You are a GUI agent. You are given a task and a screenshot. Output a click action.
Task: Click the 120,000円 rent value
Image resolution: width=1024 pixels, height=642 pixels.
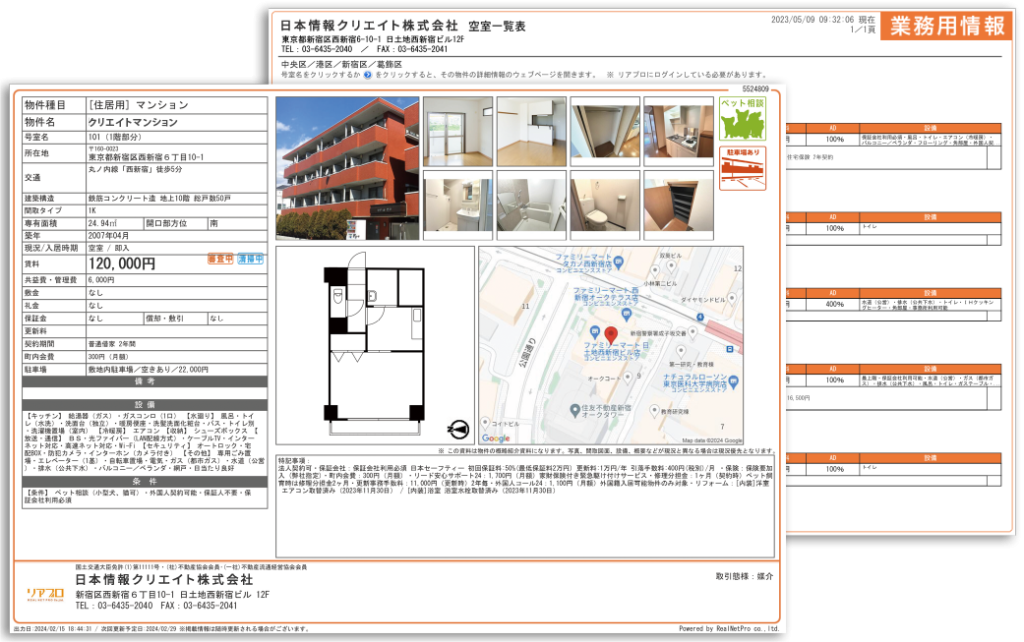122,264
